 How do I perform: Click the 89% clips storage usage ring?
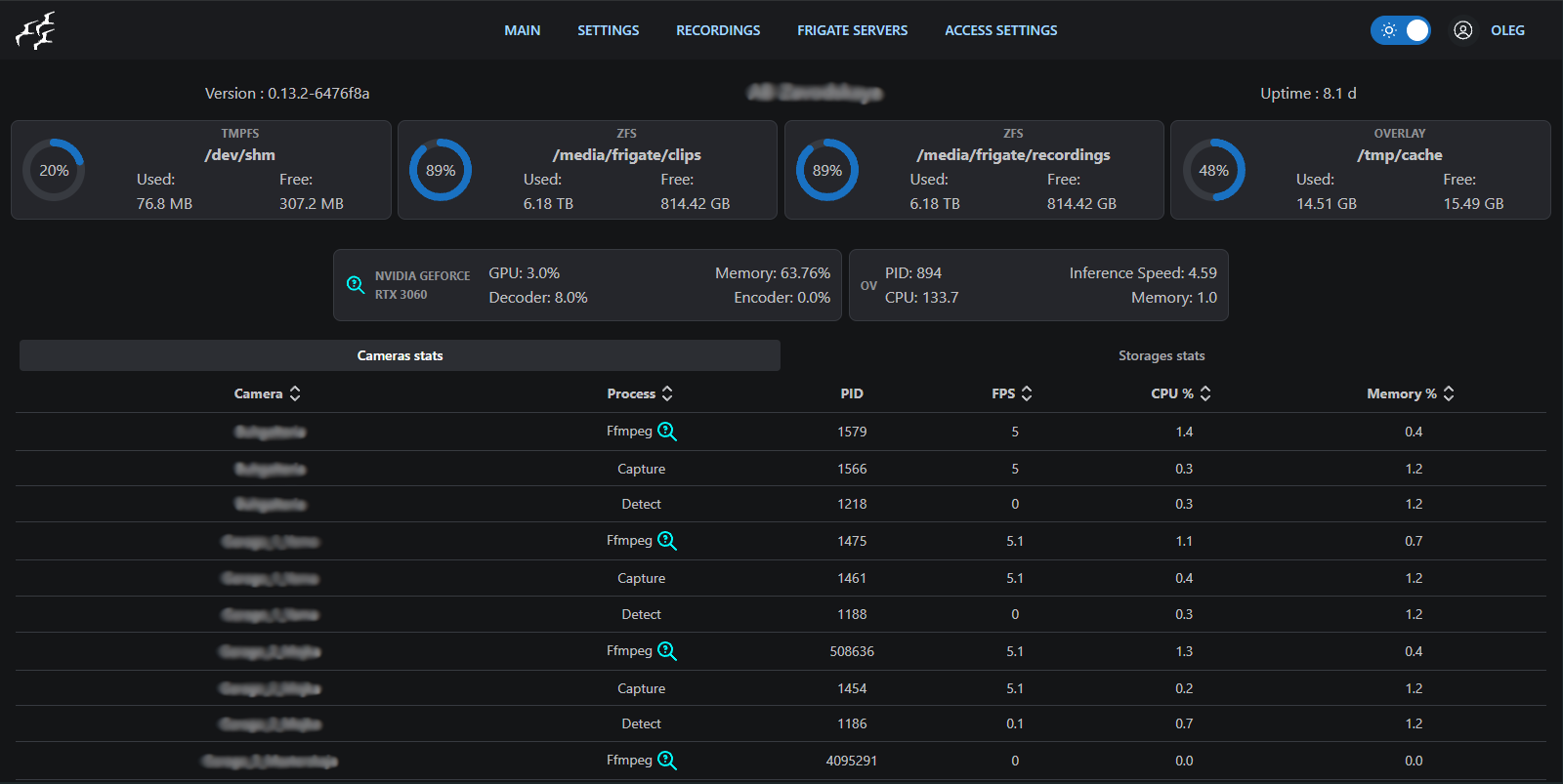[x=441, y=170]
